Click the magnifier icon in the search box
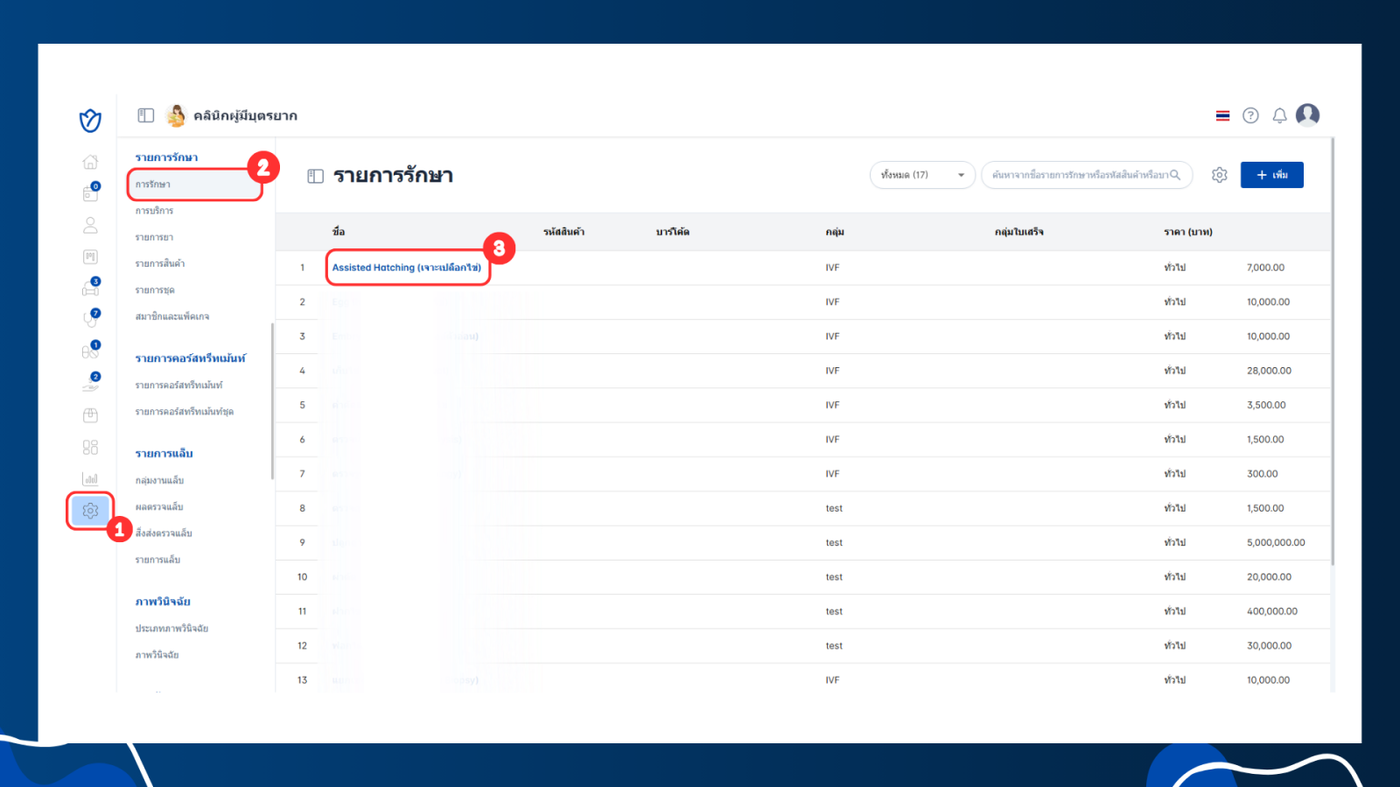The height and width of the screenshot is (787, 1400). (1175, 175)
